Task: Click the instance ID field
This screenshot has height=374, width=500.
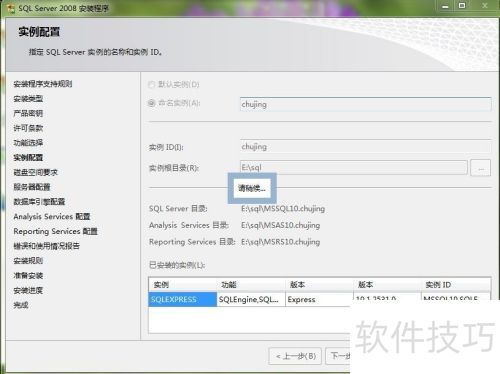Action: coord(365,147)
